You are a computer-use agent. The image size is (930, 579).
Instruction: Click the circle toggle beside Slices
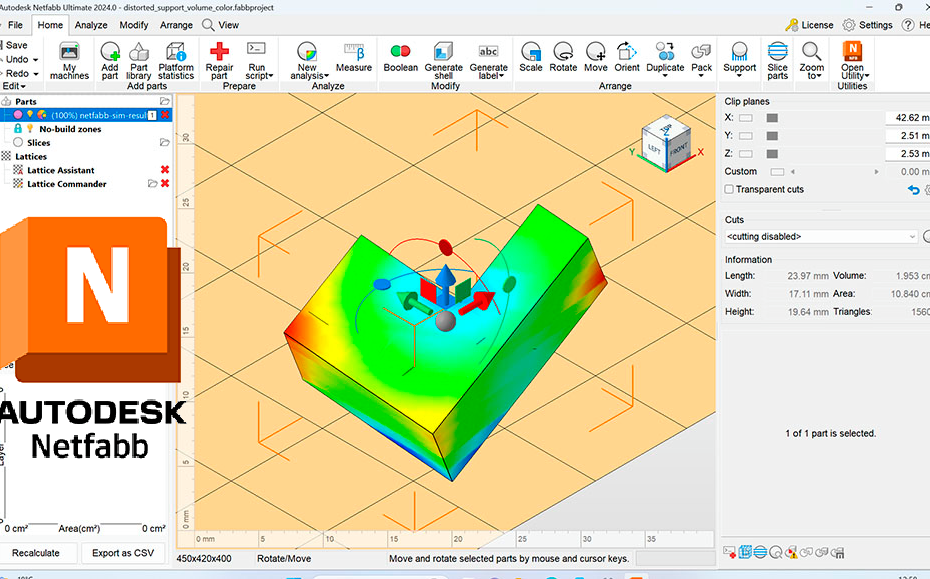click(x=18, y=142)
